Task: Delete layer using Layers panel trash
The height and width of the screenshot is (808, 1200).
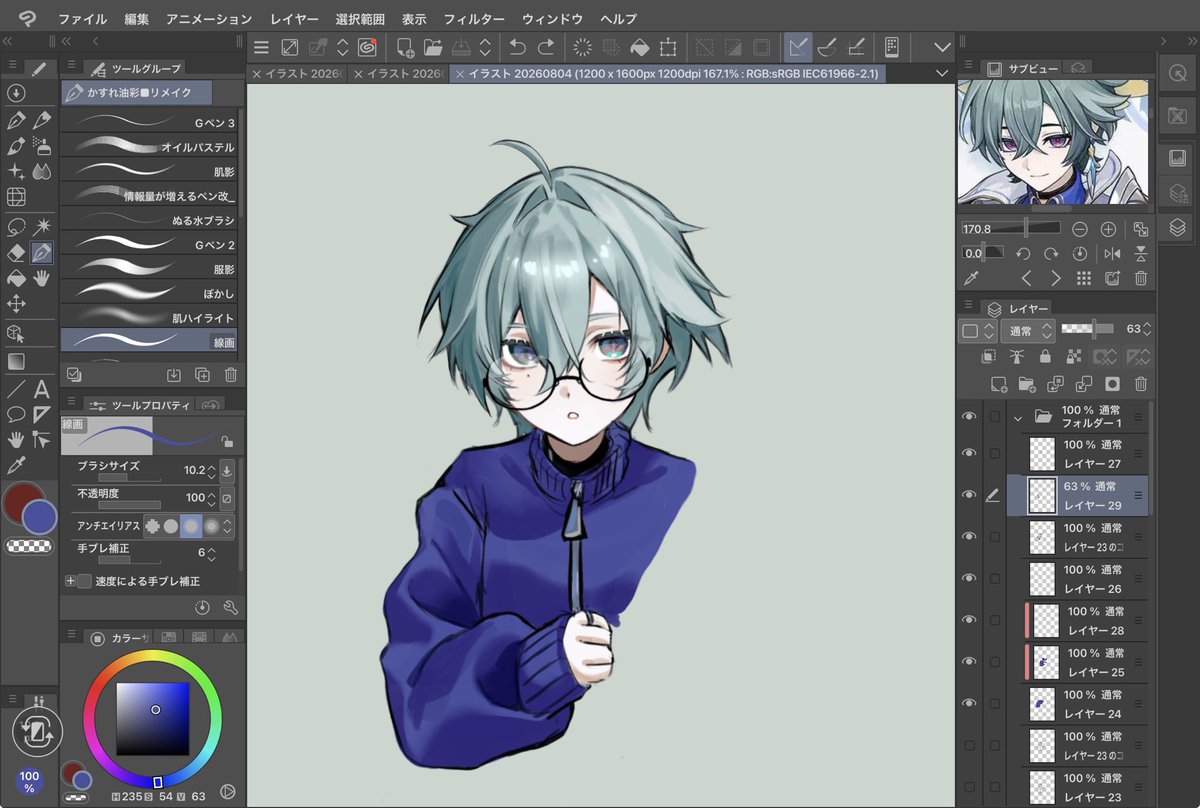Action: click(x=1141, y=384)
